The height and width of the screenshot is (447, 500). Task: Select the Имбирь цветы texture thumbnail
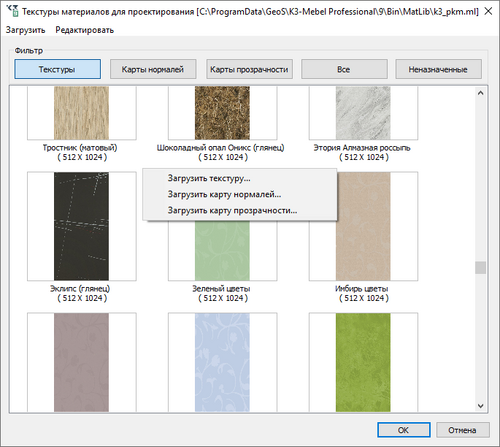[363, 226]
